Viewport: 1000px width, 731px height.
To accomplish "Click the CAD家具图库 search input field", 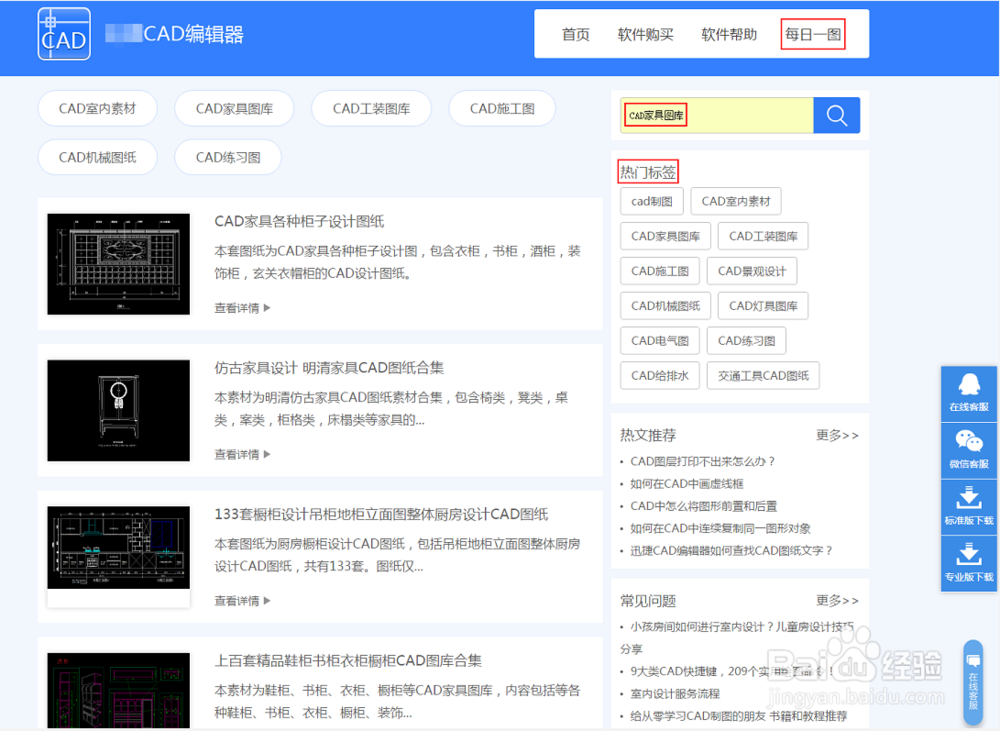I will 717,115.
